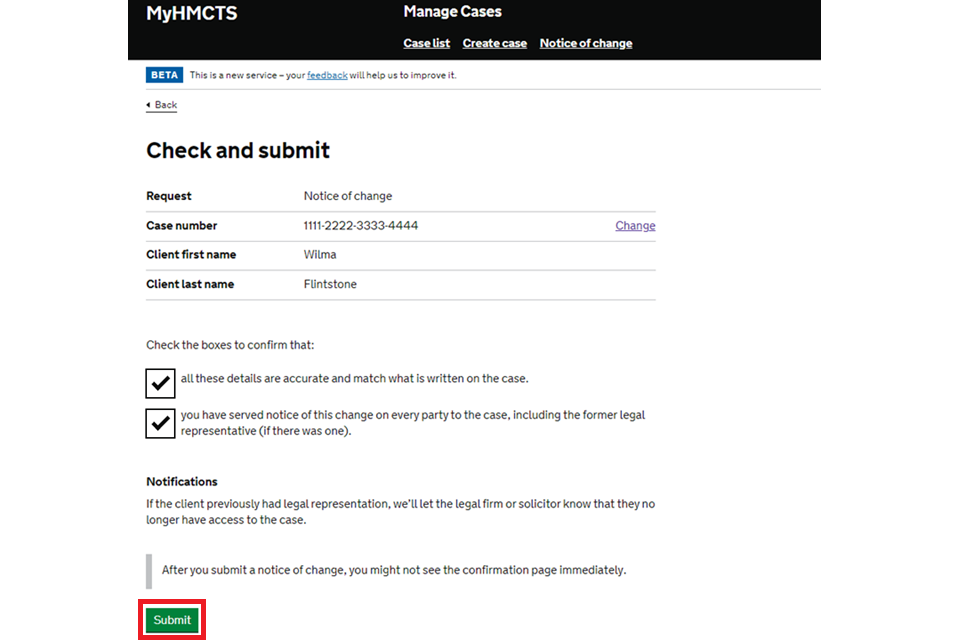Select Notice of change in top navigation
Image resolution: width=960 pixels, height=640 pixels.
(585, 43)
